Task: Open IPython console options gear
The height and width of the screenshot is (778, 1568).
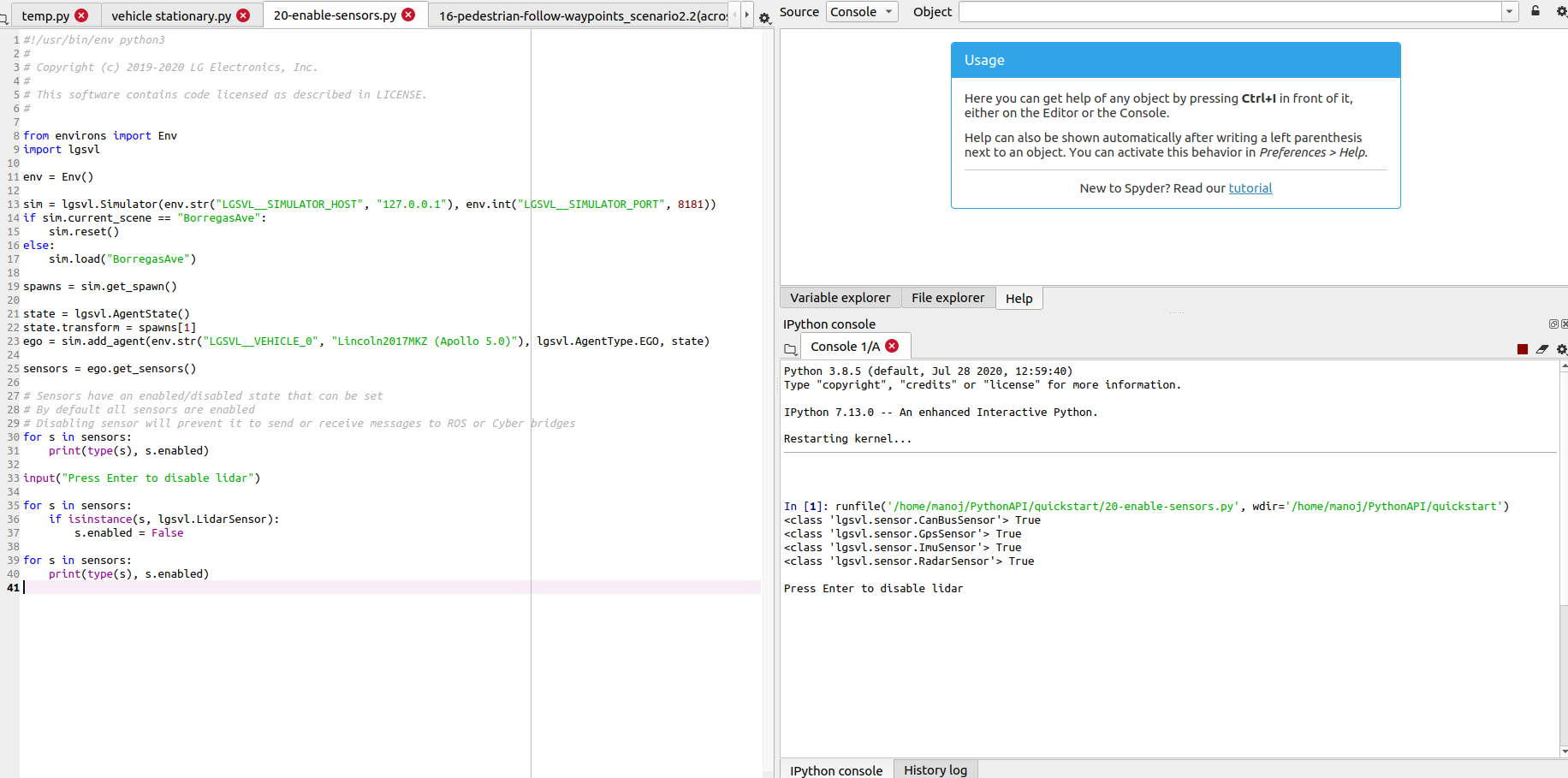Action: click(1561, 349)
